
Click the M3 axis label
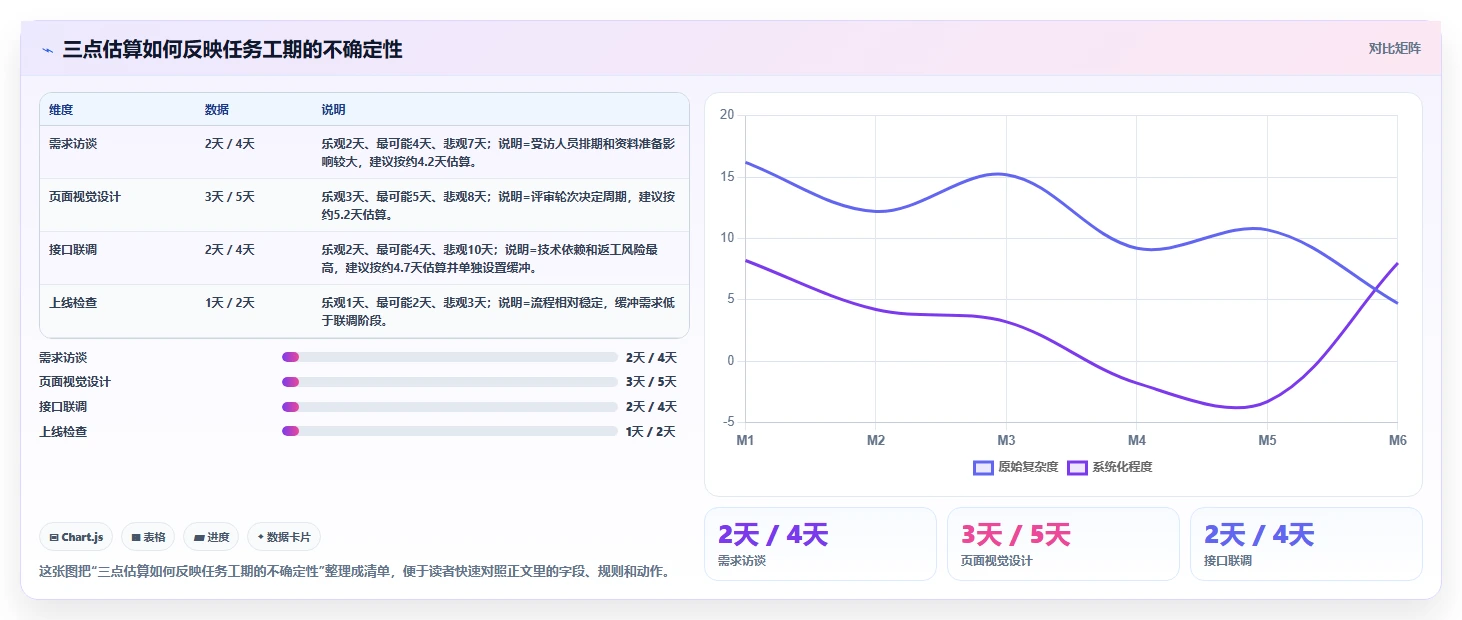1006,441
